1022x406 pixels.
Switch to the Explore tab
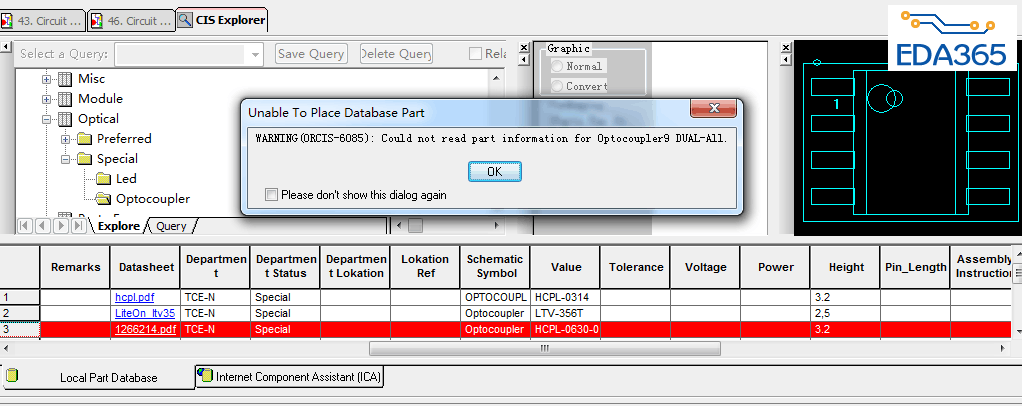119,226
